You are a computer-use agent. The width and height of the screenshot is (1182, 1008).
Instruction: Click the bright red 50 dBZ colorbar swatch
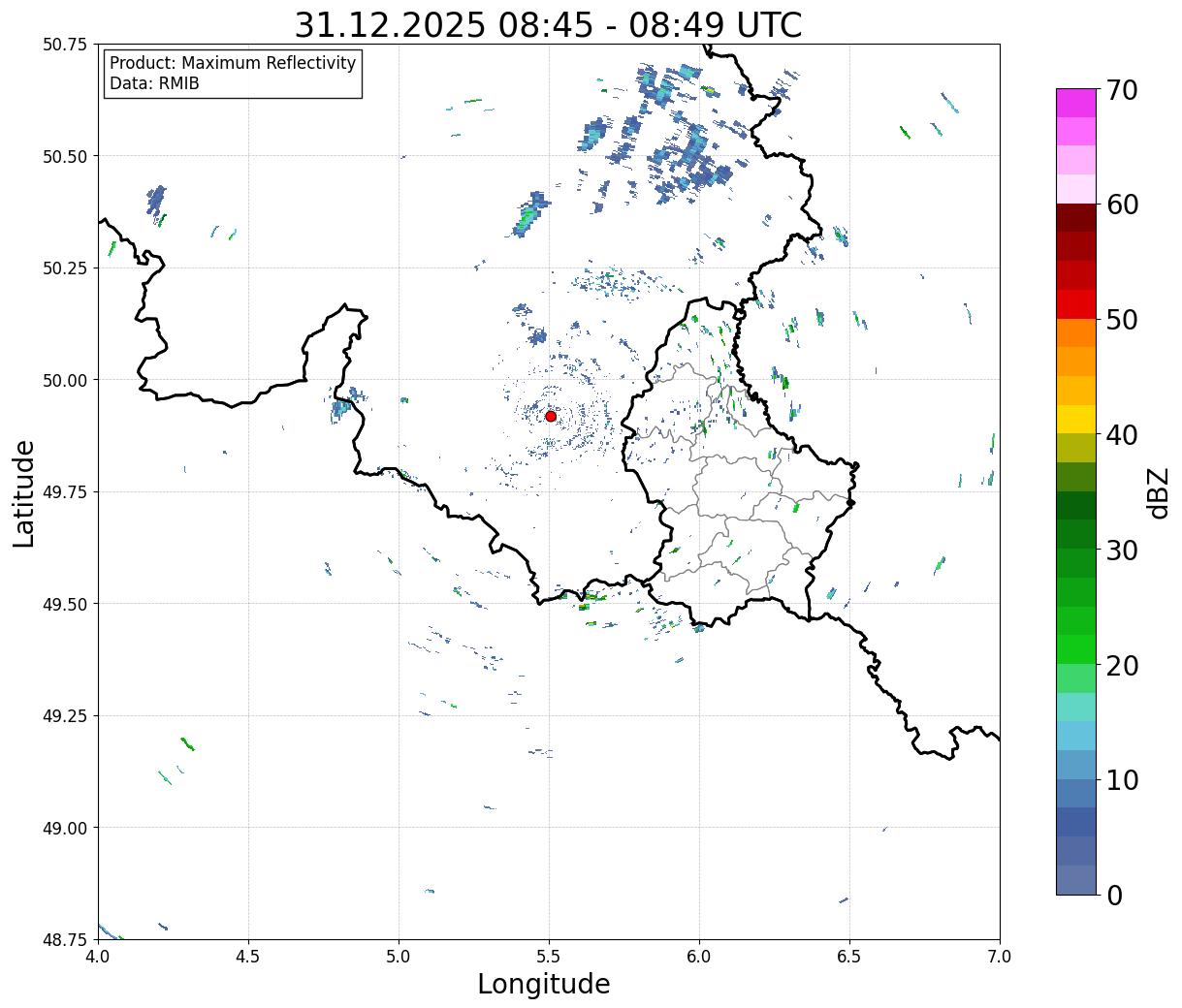pyautogui.click(x=1075, y=304)
